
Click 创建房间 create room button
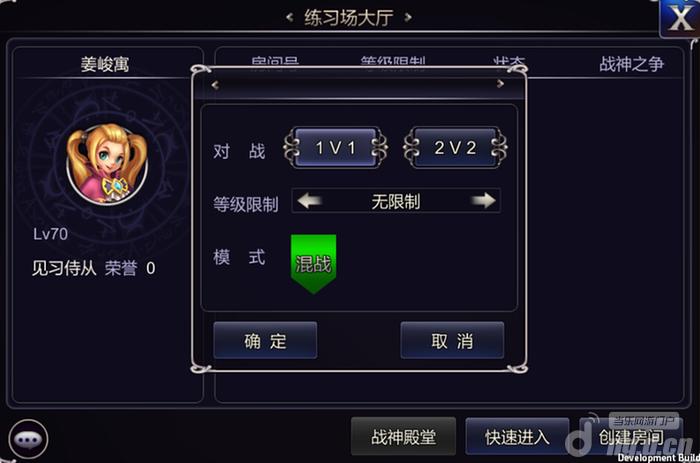tap(631, 437)
